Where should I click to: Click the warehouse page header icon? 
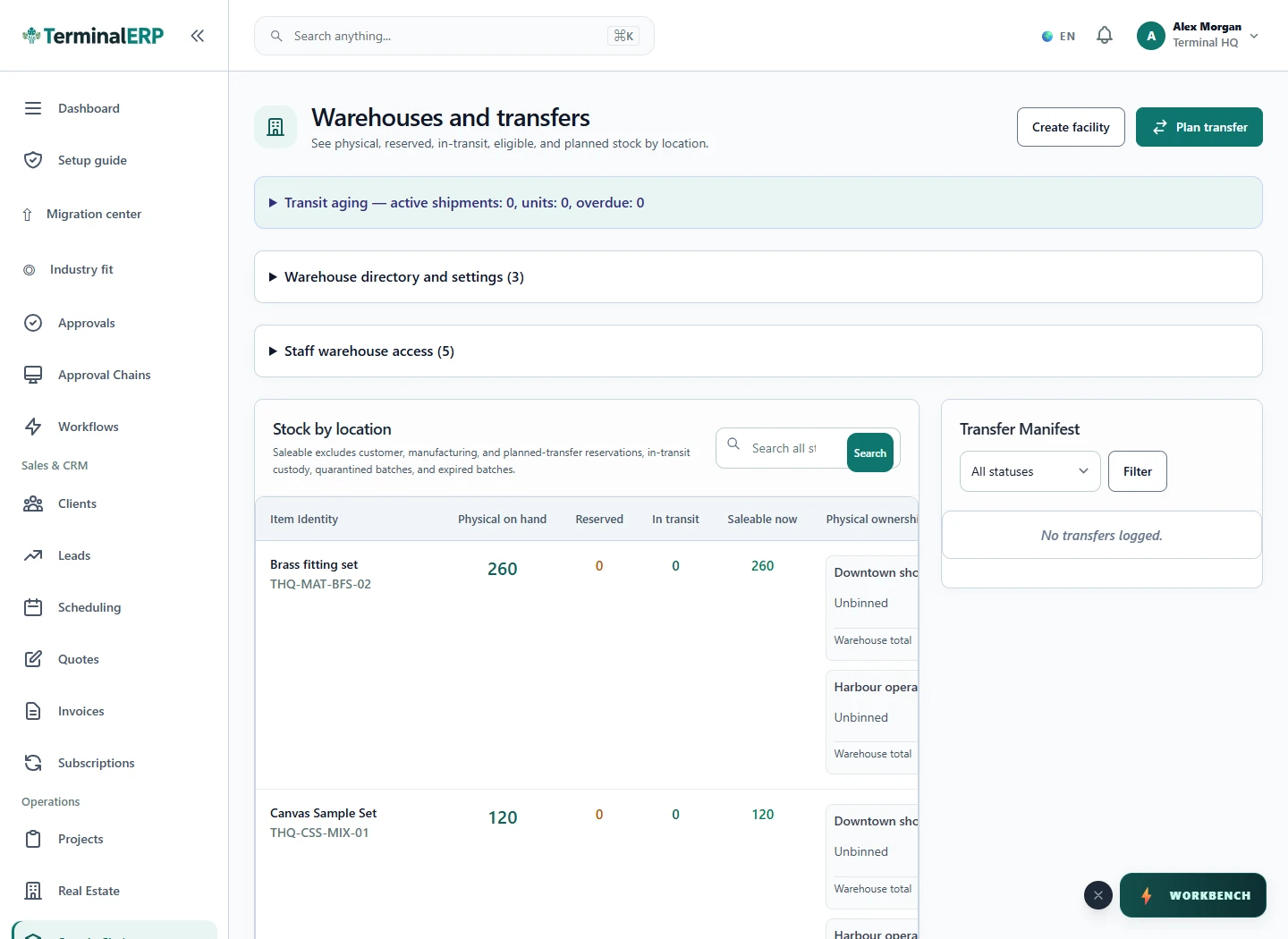pos(275,127)
